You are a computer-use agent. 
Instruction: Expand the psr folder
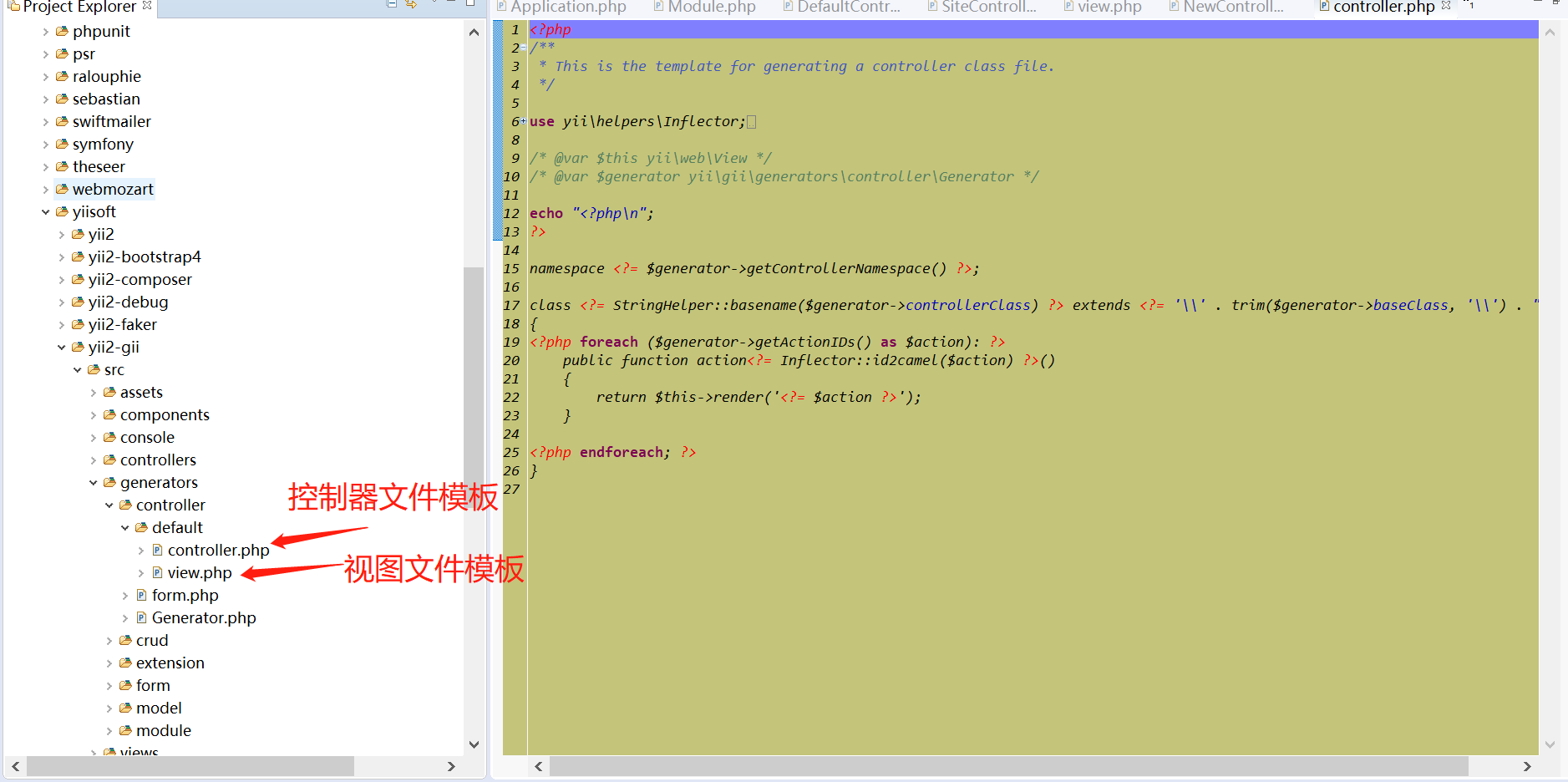(x=46, y=54)
